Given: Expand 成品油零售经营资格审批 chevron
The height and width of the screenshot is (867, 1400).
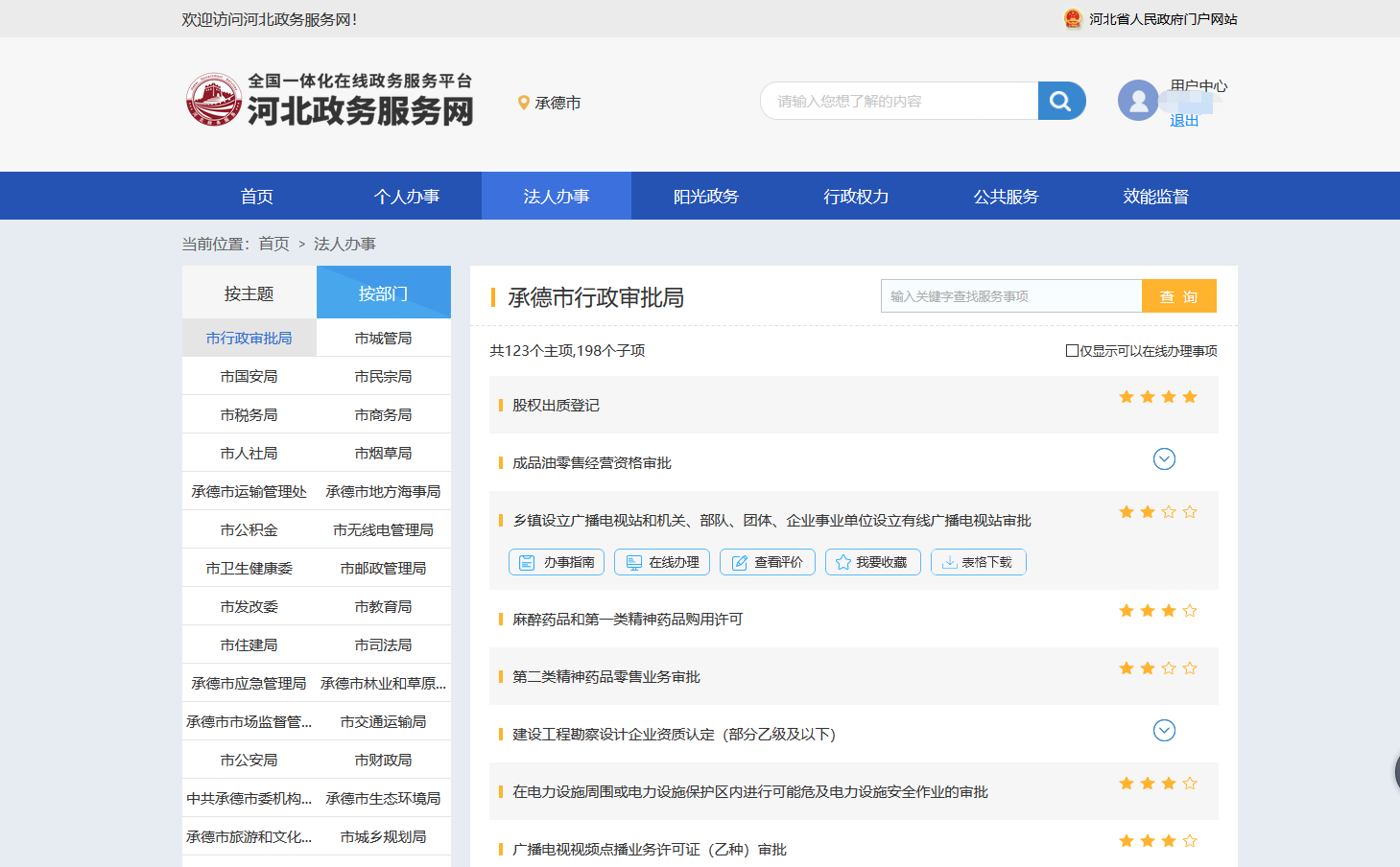Looking at the screenshot, I should pyautogui.click(x=1164, y=459).
